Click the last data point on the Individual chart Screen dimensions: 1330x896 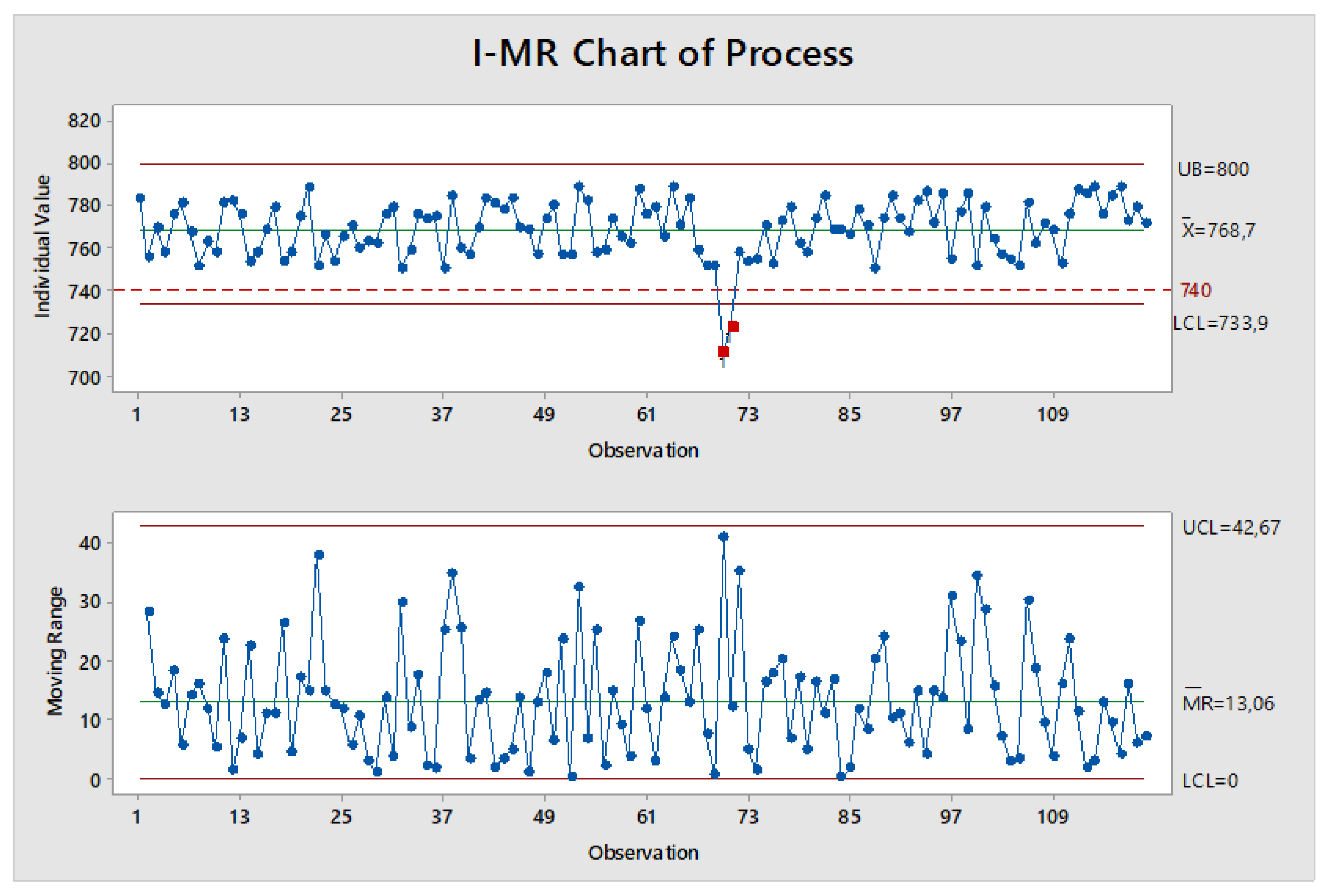click(1146, 223)
